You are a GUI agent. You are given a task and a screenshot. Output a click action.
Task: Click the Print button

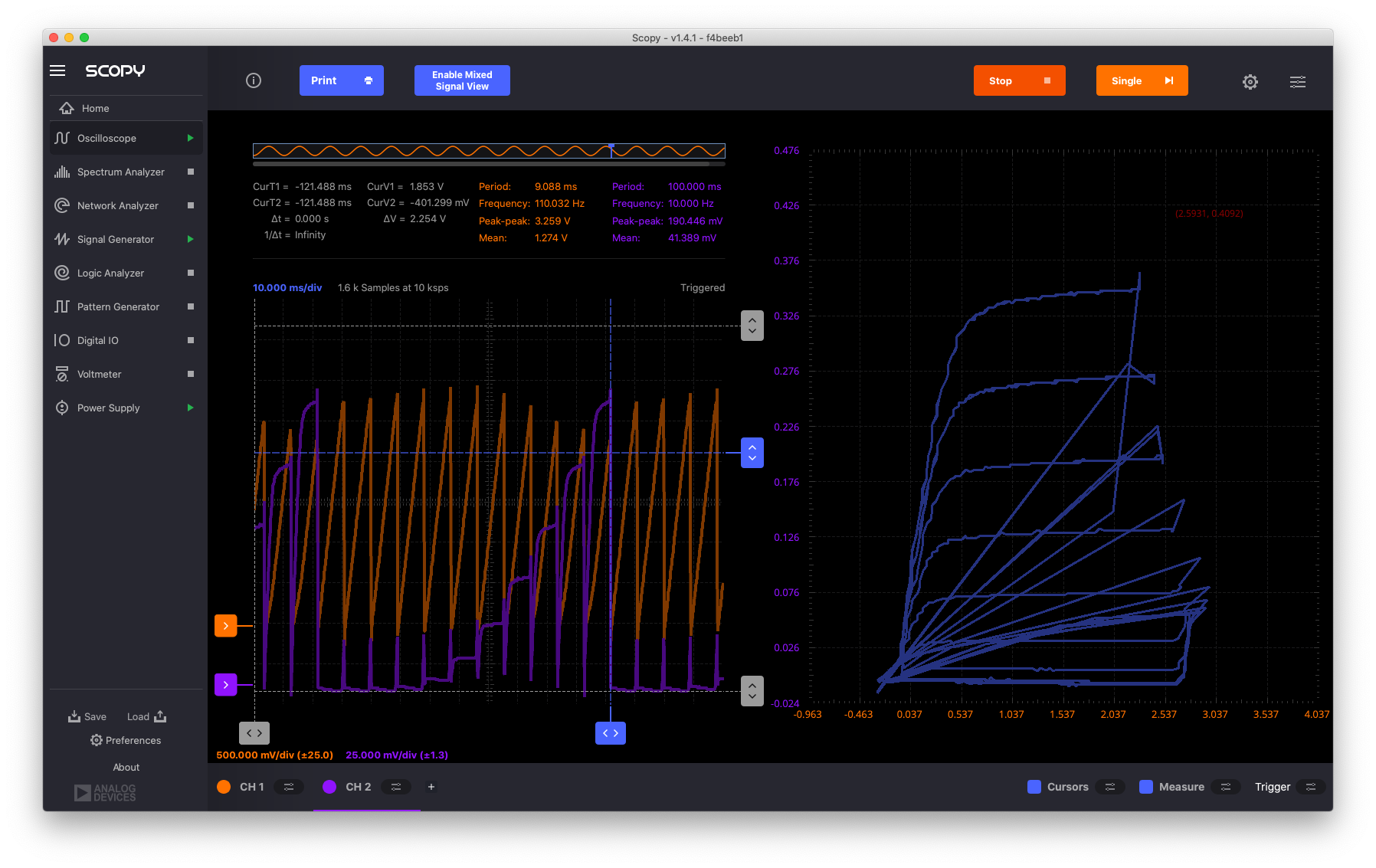[x=342, y=80]
